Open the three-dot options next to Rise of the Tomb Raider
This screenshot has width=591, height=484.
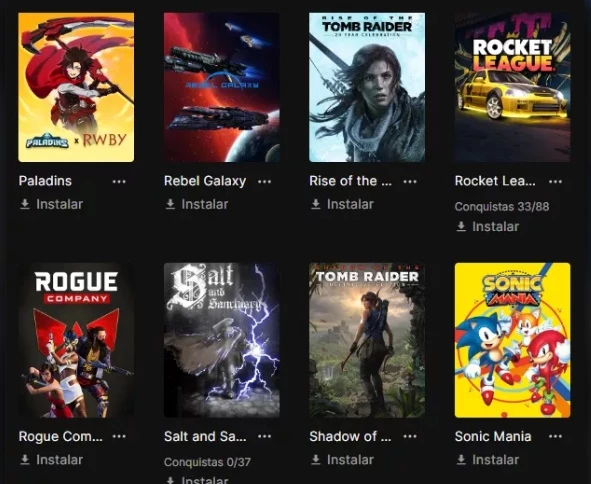[x=410, y=182]
